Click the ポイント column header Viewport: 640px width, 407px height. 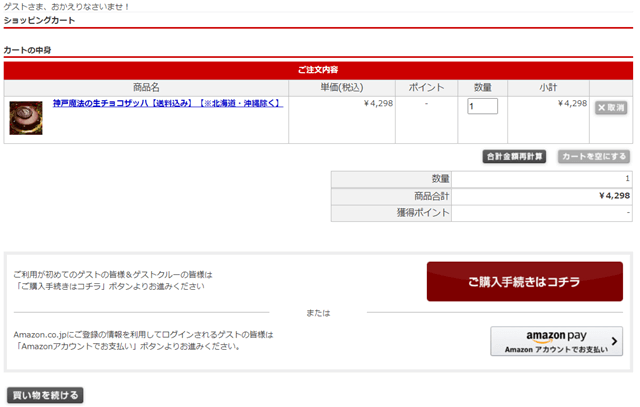426,87
